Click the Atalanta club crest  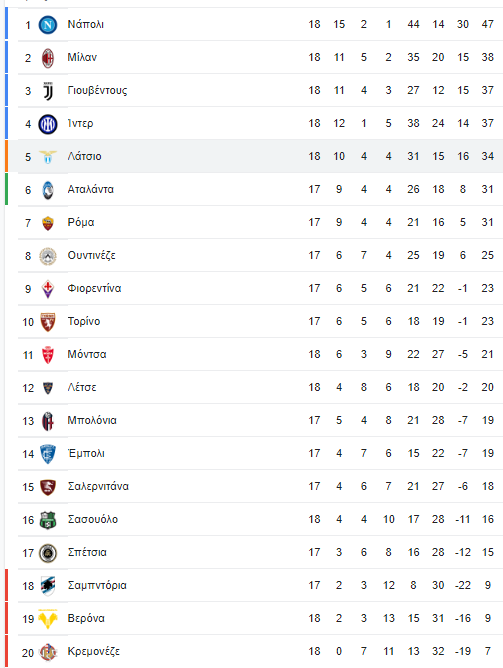click(48, 190)
